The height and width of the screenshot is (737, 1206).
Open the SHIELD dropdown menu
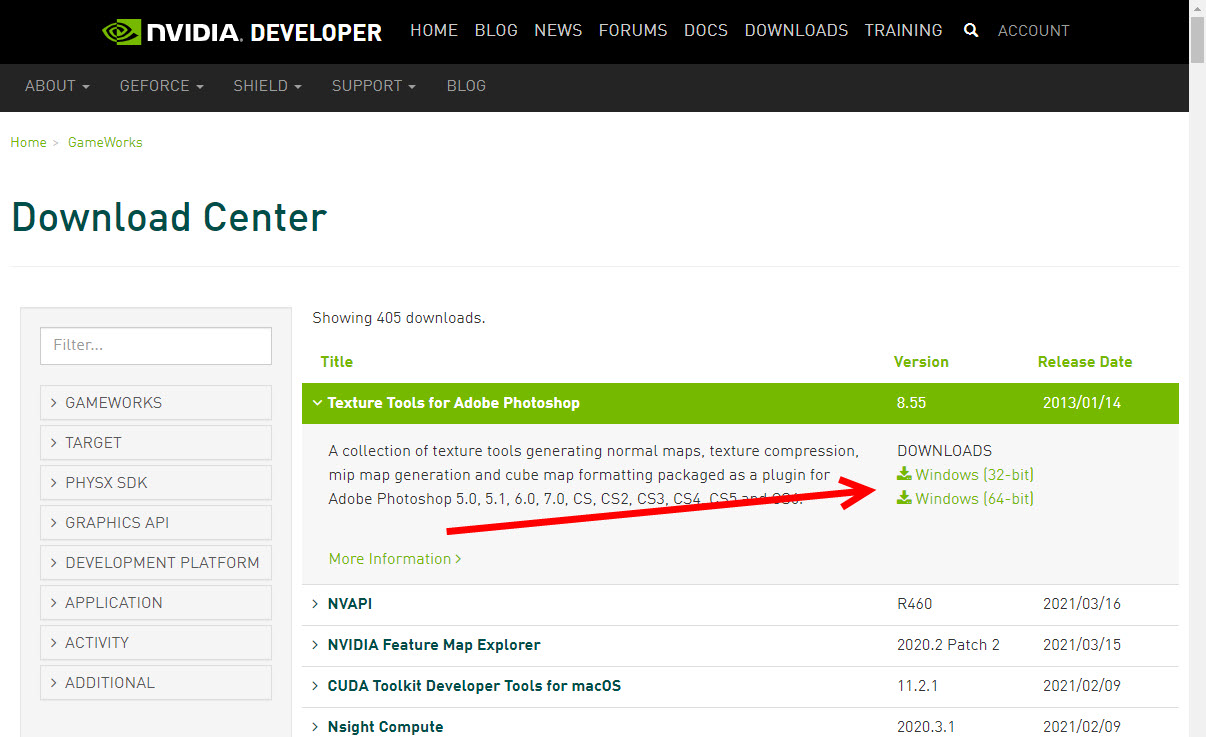[x=267, y=86]
